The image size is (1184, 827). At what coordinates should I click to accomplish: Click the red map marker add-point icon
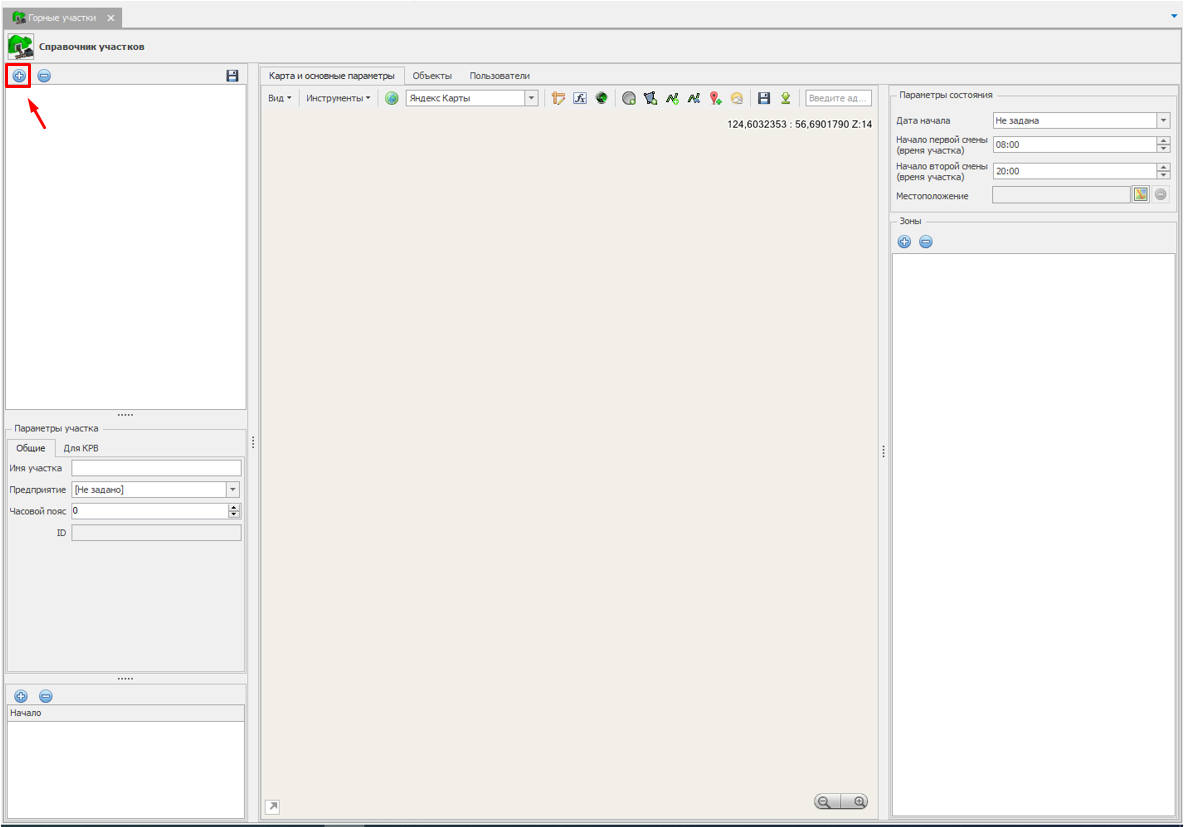click(715, 98)
